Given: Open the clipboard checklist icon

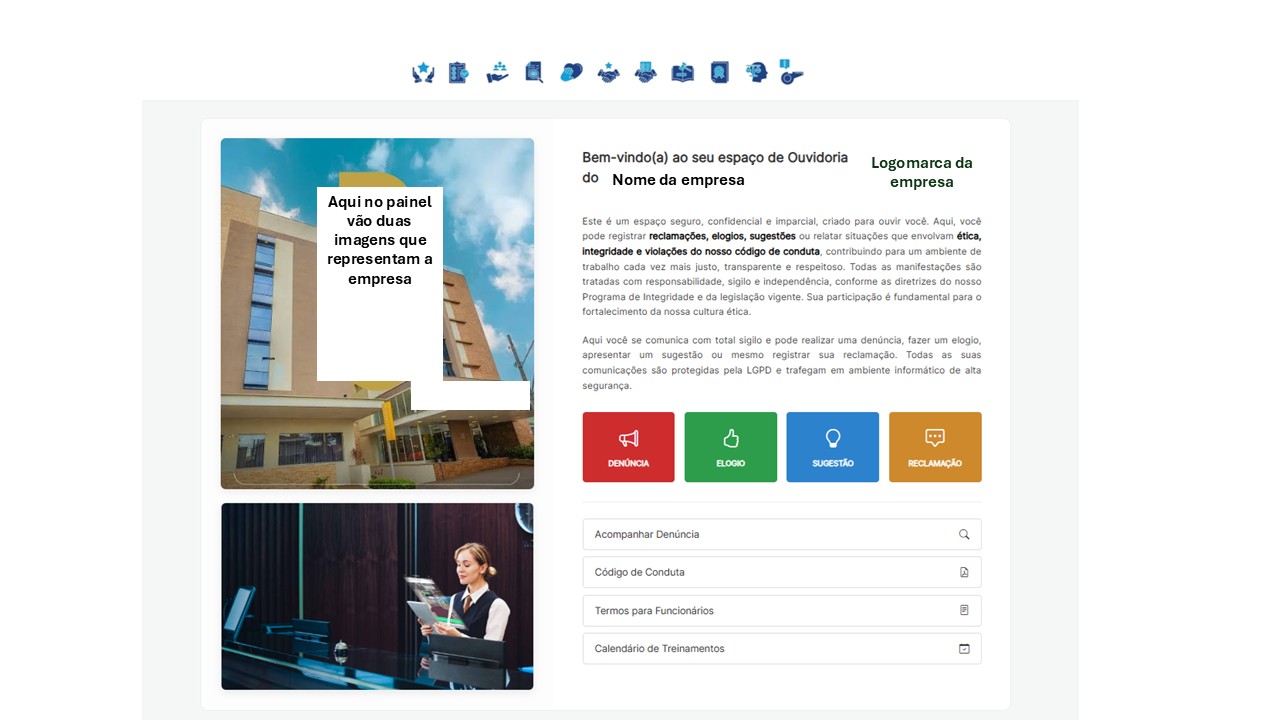Looking at the screenshot, I should pos(458,72).
